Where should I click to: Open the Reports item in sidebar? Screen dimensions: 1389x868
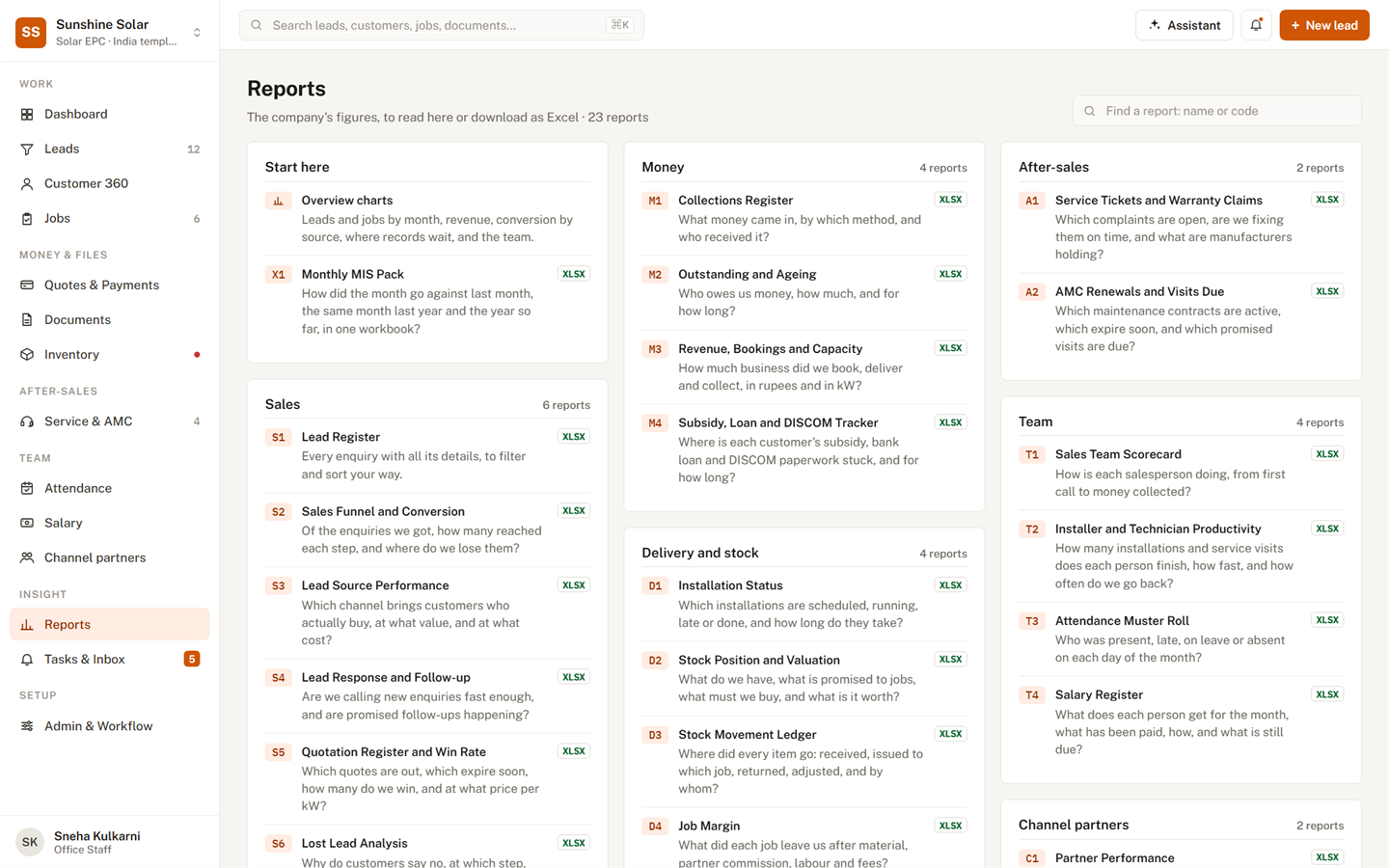(109, 624)
